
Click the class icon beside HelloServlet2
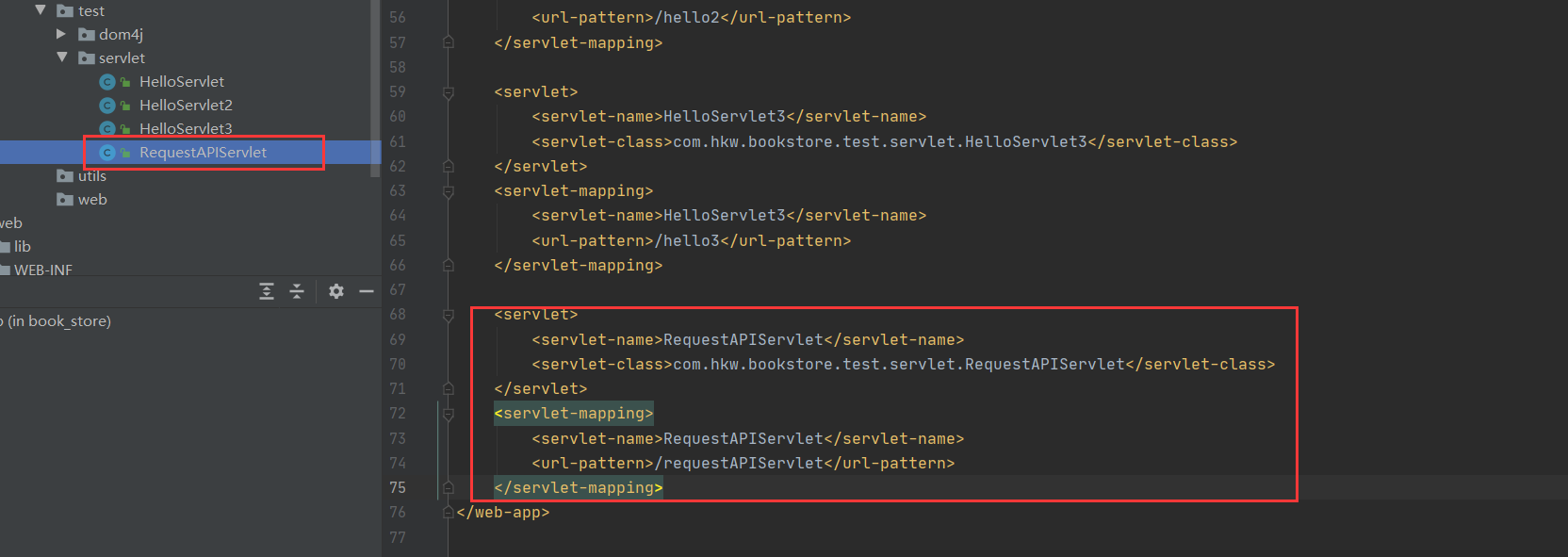pyautogui.click(x=107, y=106)
